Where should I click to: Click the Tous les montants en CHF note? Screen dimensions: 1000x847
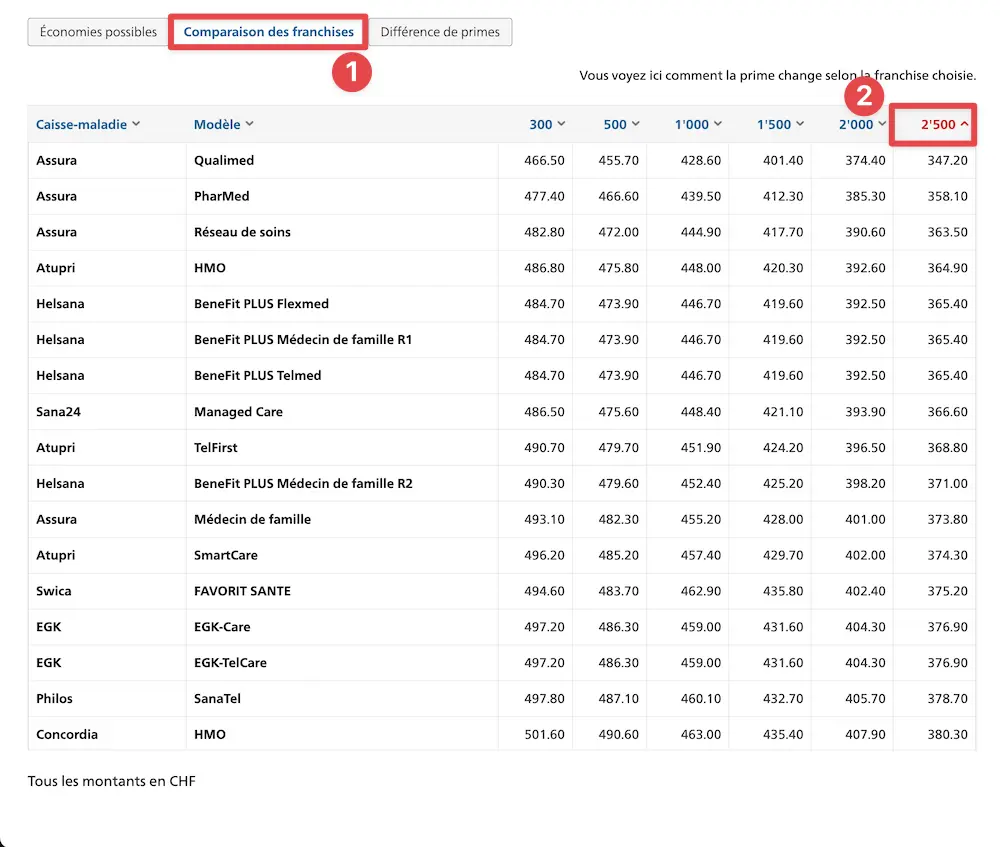(x=112, y=781)
